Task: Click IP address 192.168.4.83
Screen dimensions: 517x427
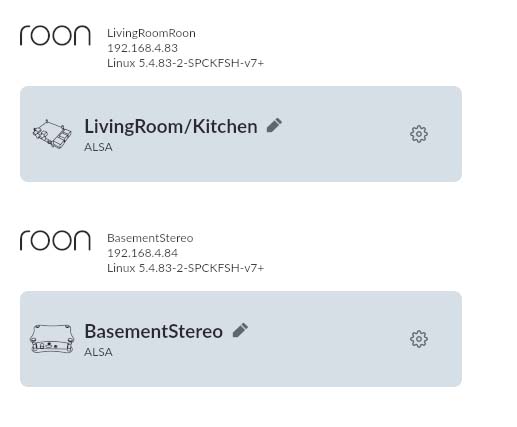Action: click(142, 48)
